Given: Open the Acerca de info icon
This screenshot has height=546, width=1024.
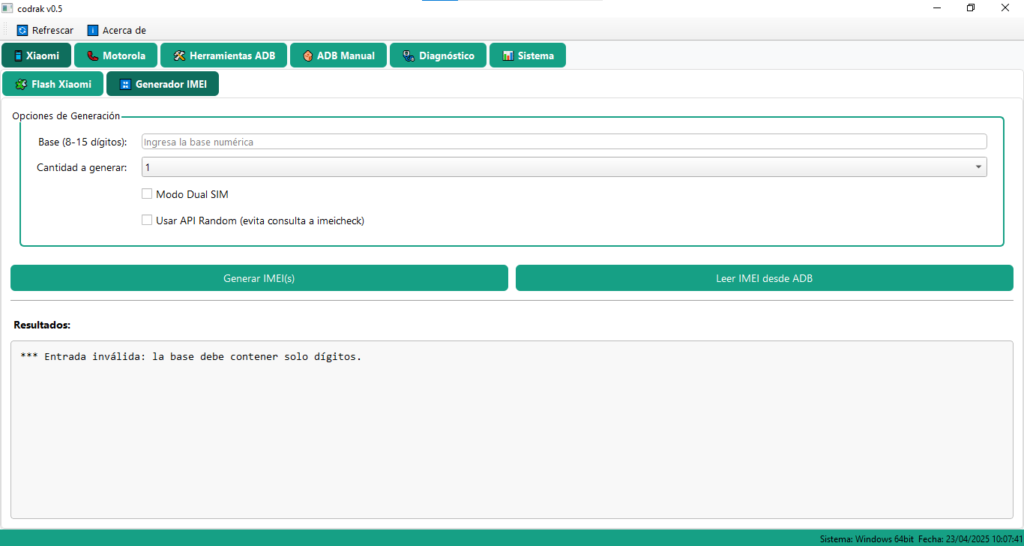Looking at the screenshot, I should (93, 30).
